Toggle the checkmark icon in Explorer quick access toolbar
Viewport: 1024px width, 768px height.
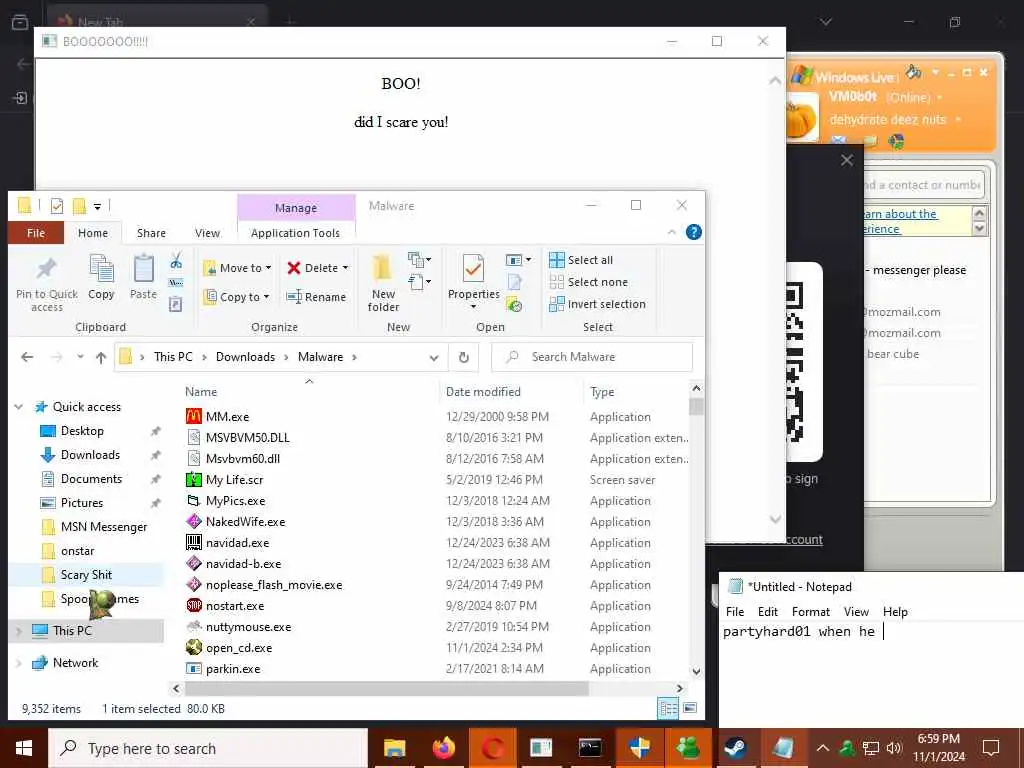click(x=57, y=206)
